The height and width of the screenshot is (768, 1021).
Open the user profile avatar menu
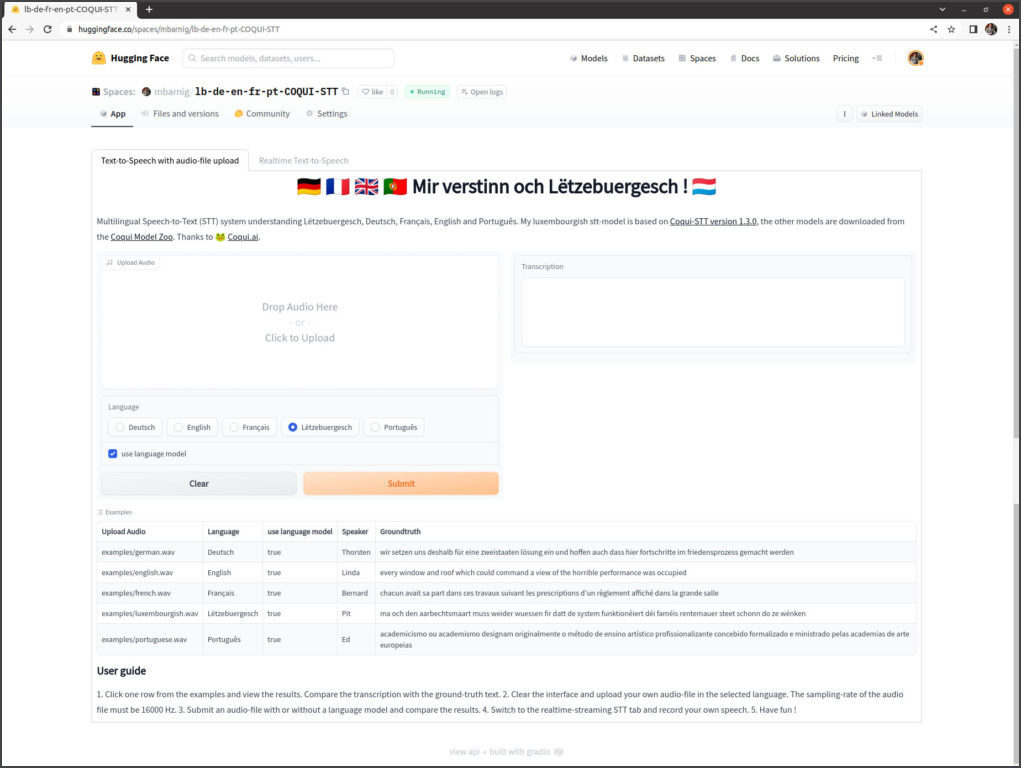coord(914,58)
